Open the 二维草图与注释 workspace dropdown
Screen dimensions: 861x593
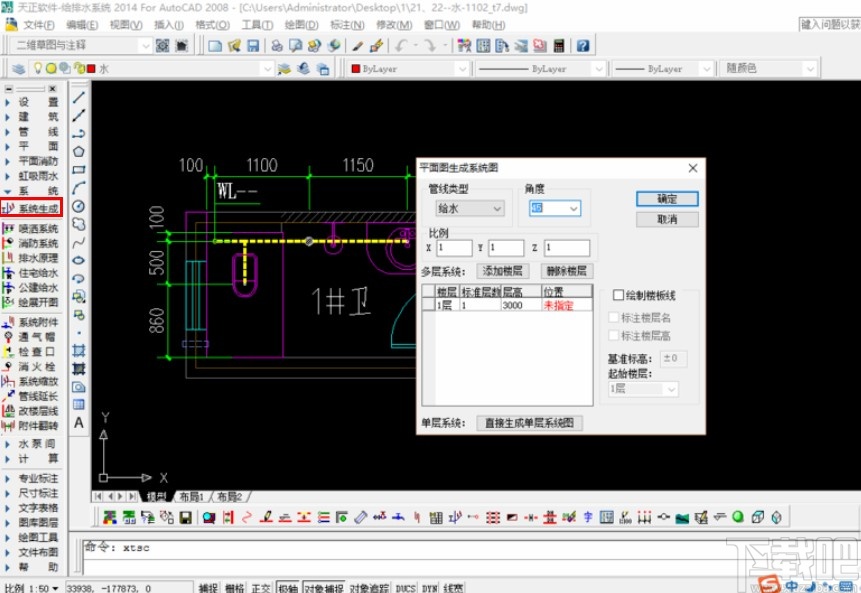point(146,46)
